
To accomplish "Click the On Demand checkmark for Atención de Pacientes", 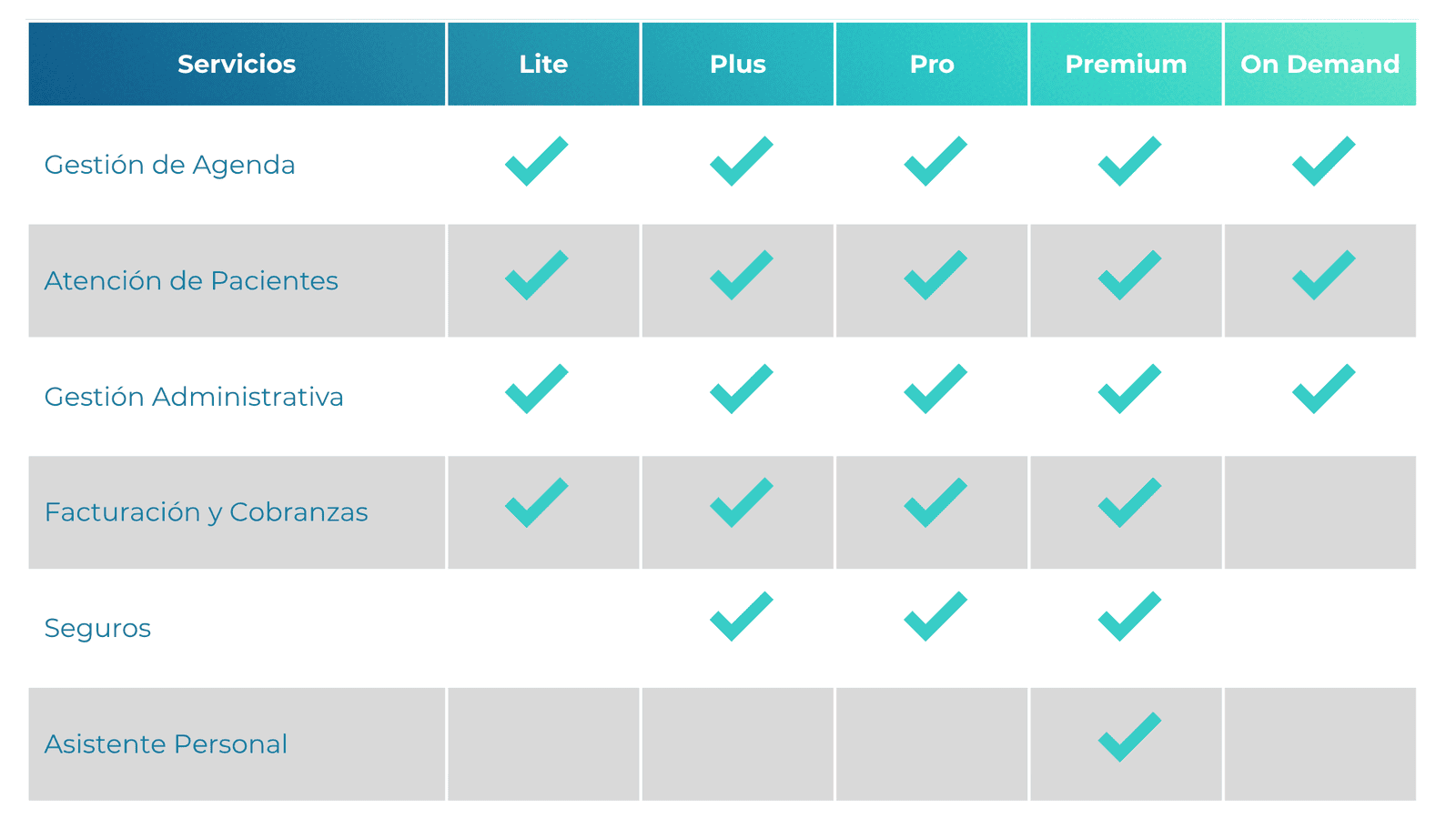I will [x=1323, y=276].
